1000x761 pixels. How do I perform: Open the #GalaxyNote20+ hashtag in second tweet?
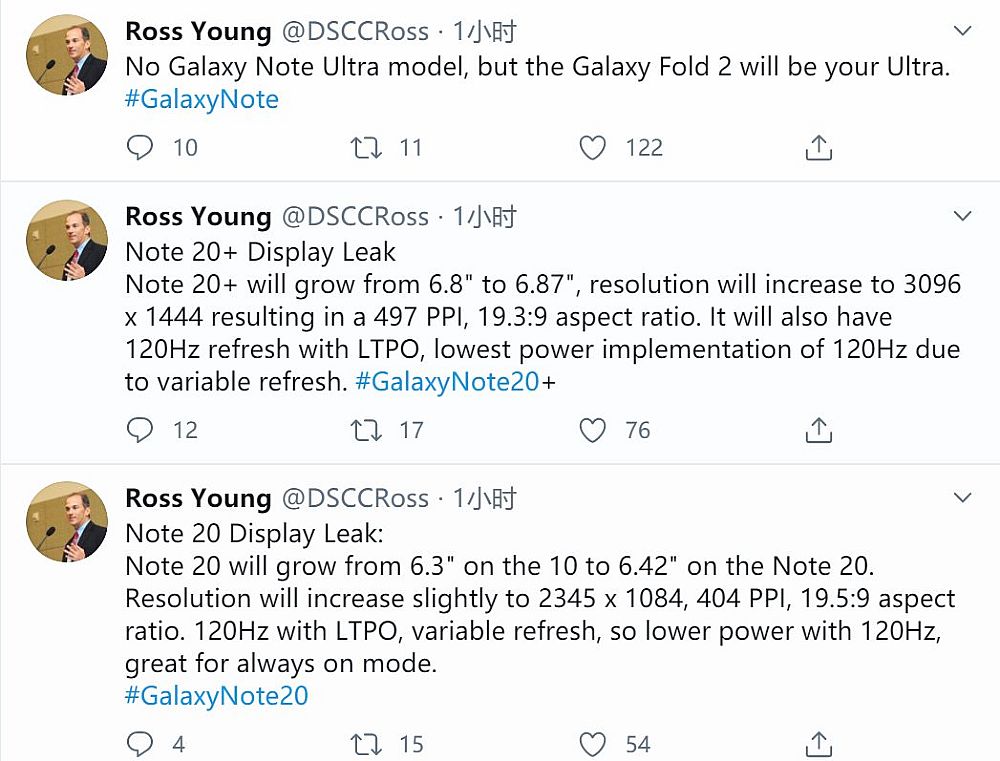coord(447,382)
